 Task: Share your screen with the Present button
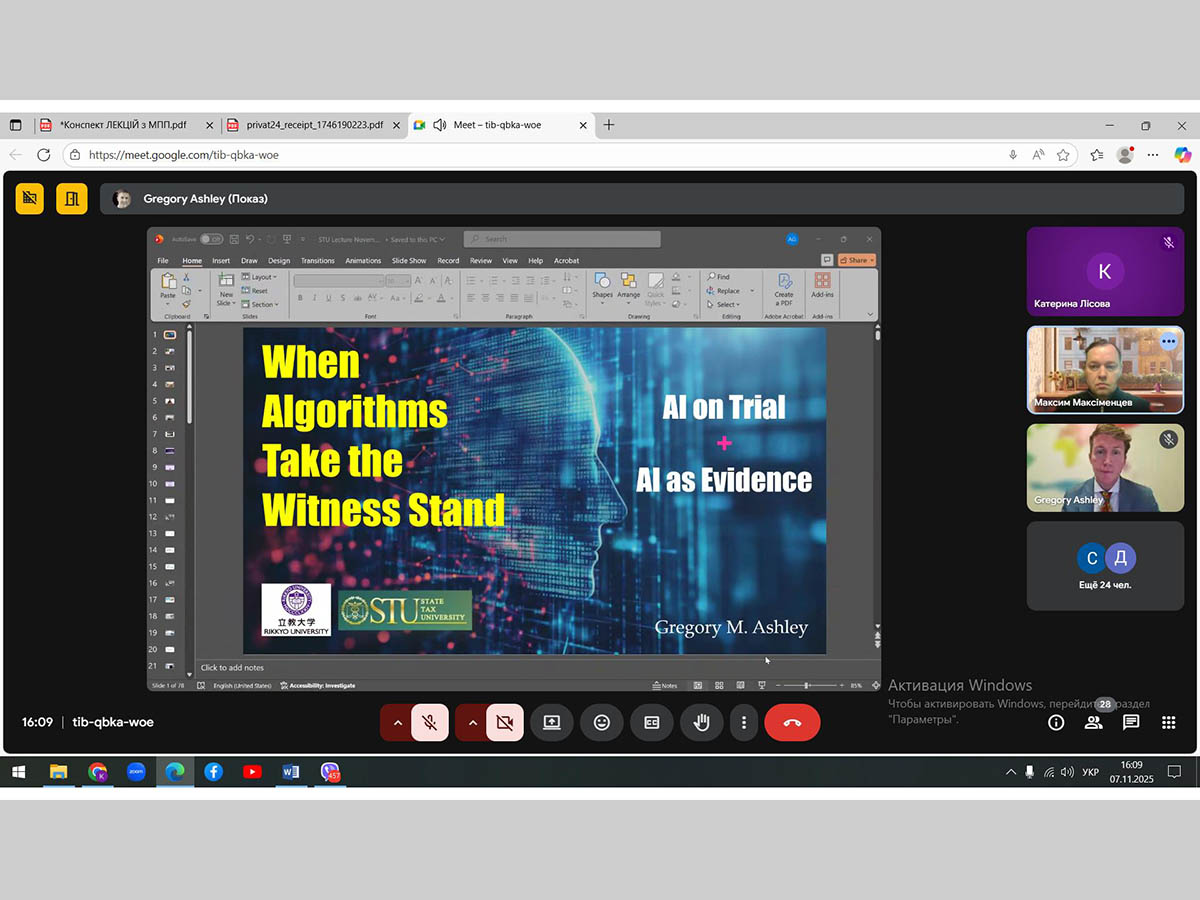[x=552, y=722]
